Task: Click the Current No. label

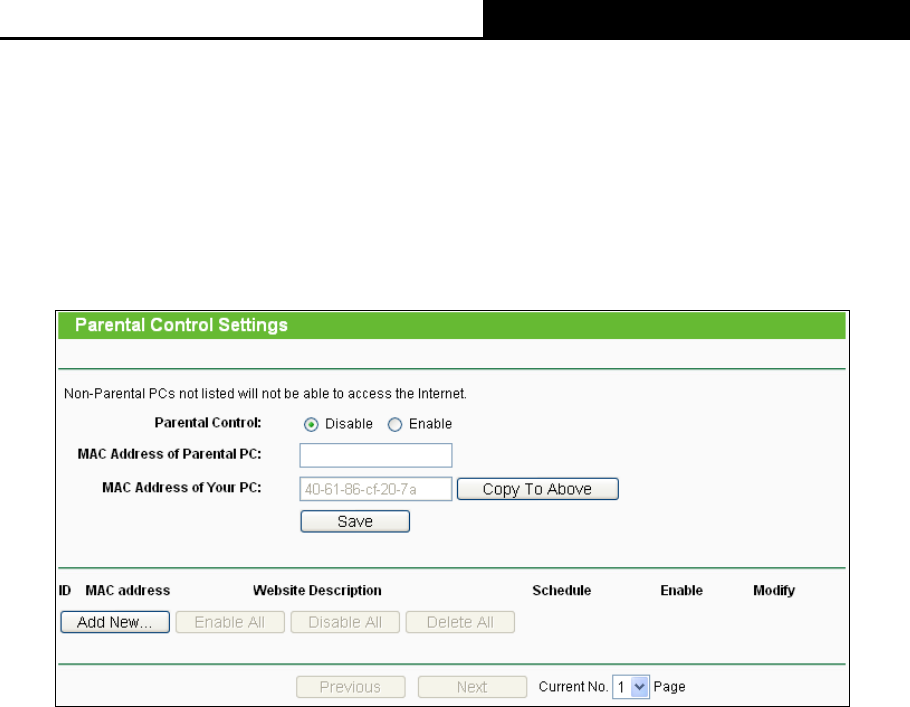Action: tap(573, 687)
